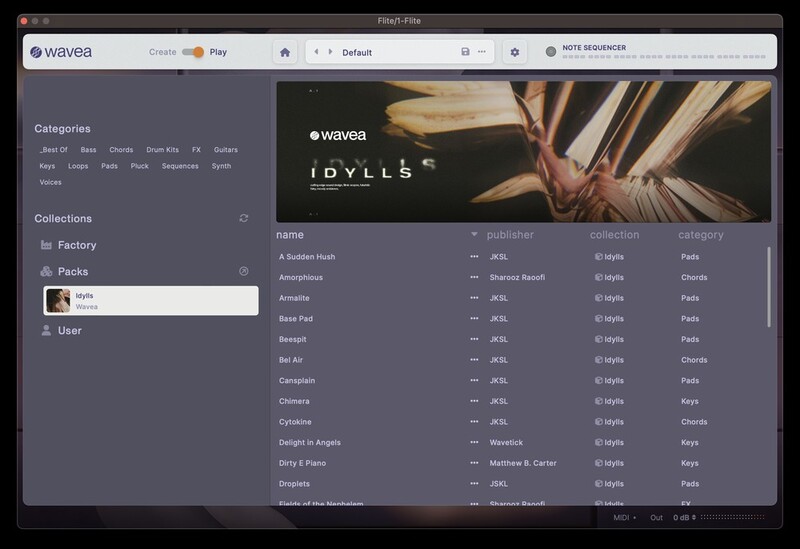Select the Dirty E Piano preset
Screen dimensions: 800x549
pos(302,463)
